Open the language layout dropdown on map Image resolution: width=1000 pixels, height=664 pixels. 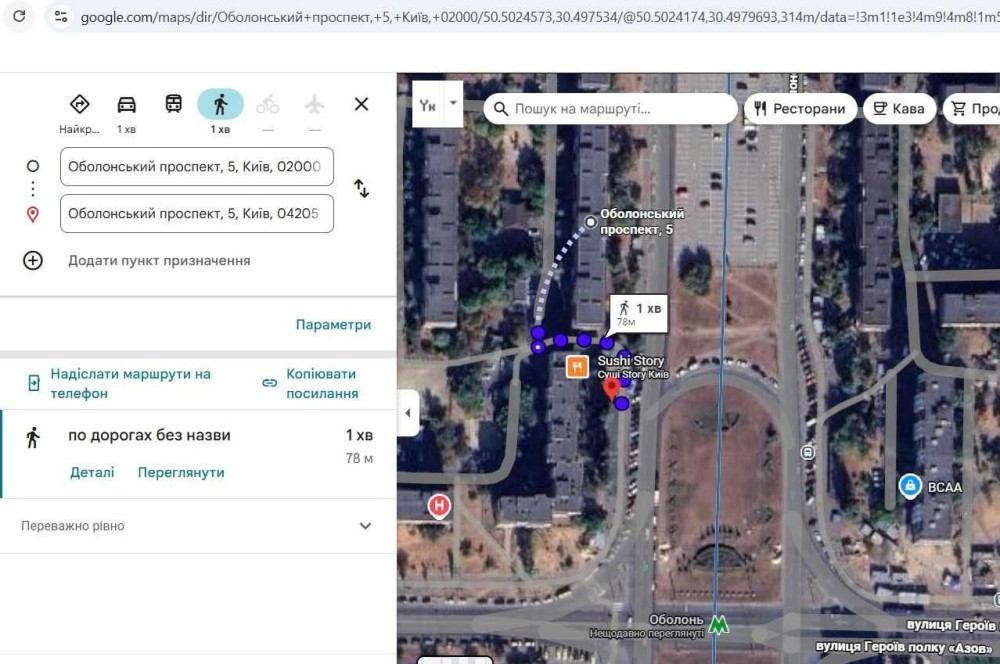(454, 104)
